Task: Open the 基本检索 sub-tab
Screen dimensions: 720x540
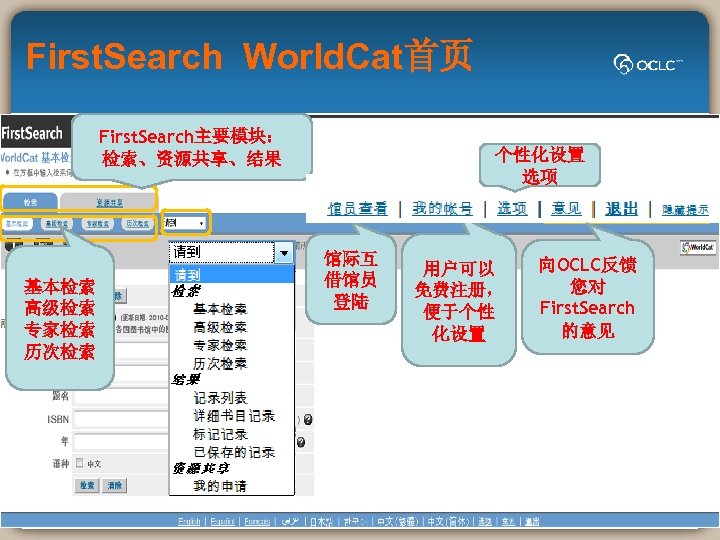Action: (x=17, y=224)
